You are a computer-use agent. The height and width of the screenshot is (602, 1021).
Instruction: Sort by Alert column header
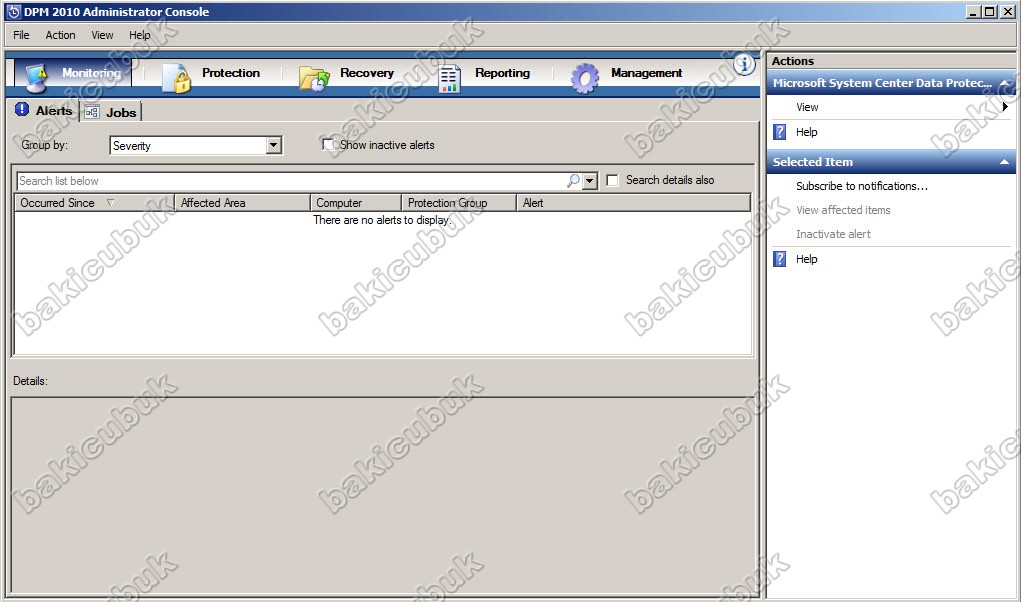click(x=634, y=203)
